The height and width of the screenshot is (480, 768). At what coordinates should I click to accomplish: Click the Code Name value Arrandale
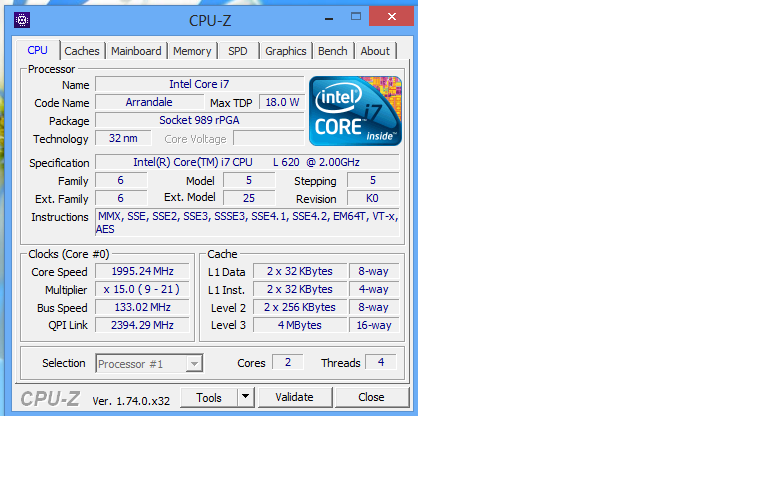149,102
